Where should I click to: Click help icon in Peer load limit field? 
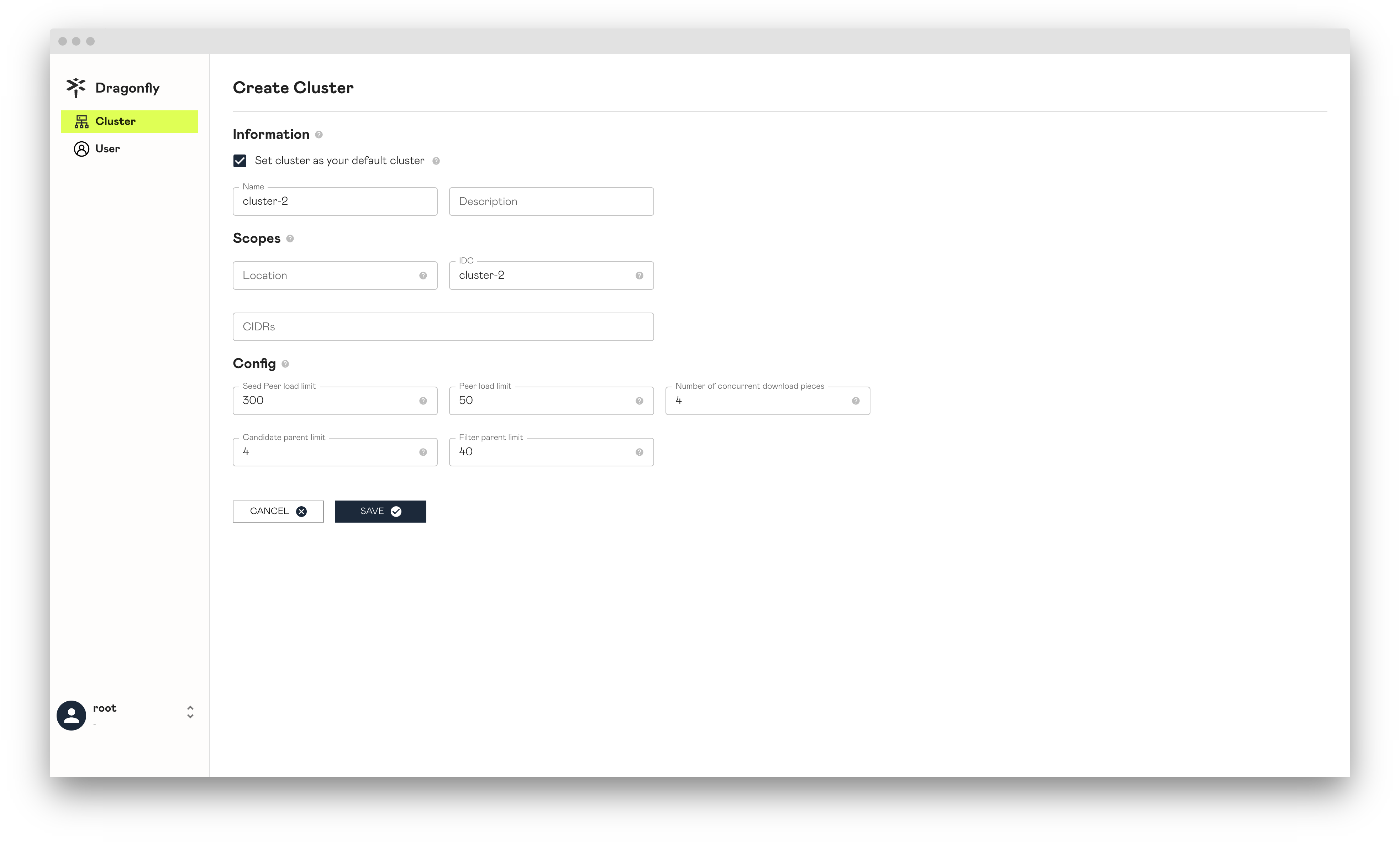point(639,401)
